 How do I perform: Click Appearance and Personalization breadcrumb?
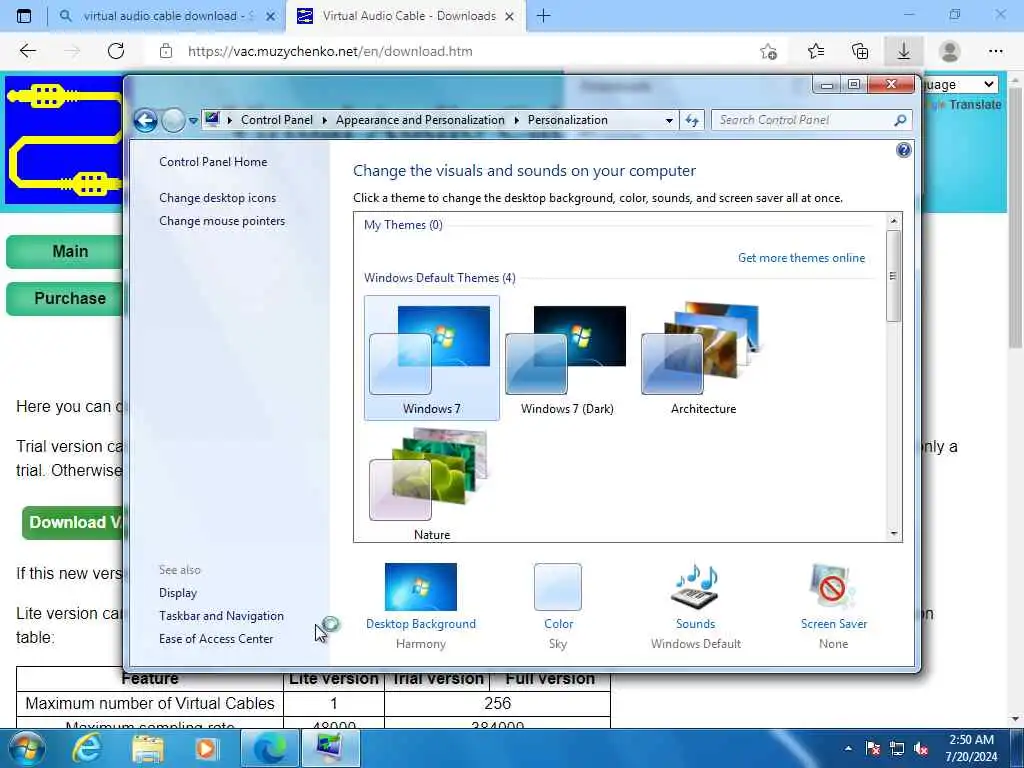click(420, 120)
